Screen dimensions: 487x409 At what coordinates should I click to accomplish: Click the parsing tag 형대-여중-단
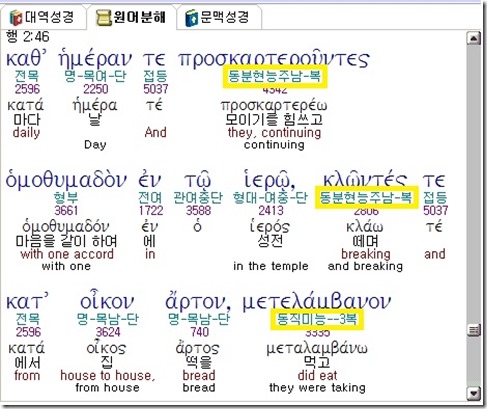[270, 198]
